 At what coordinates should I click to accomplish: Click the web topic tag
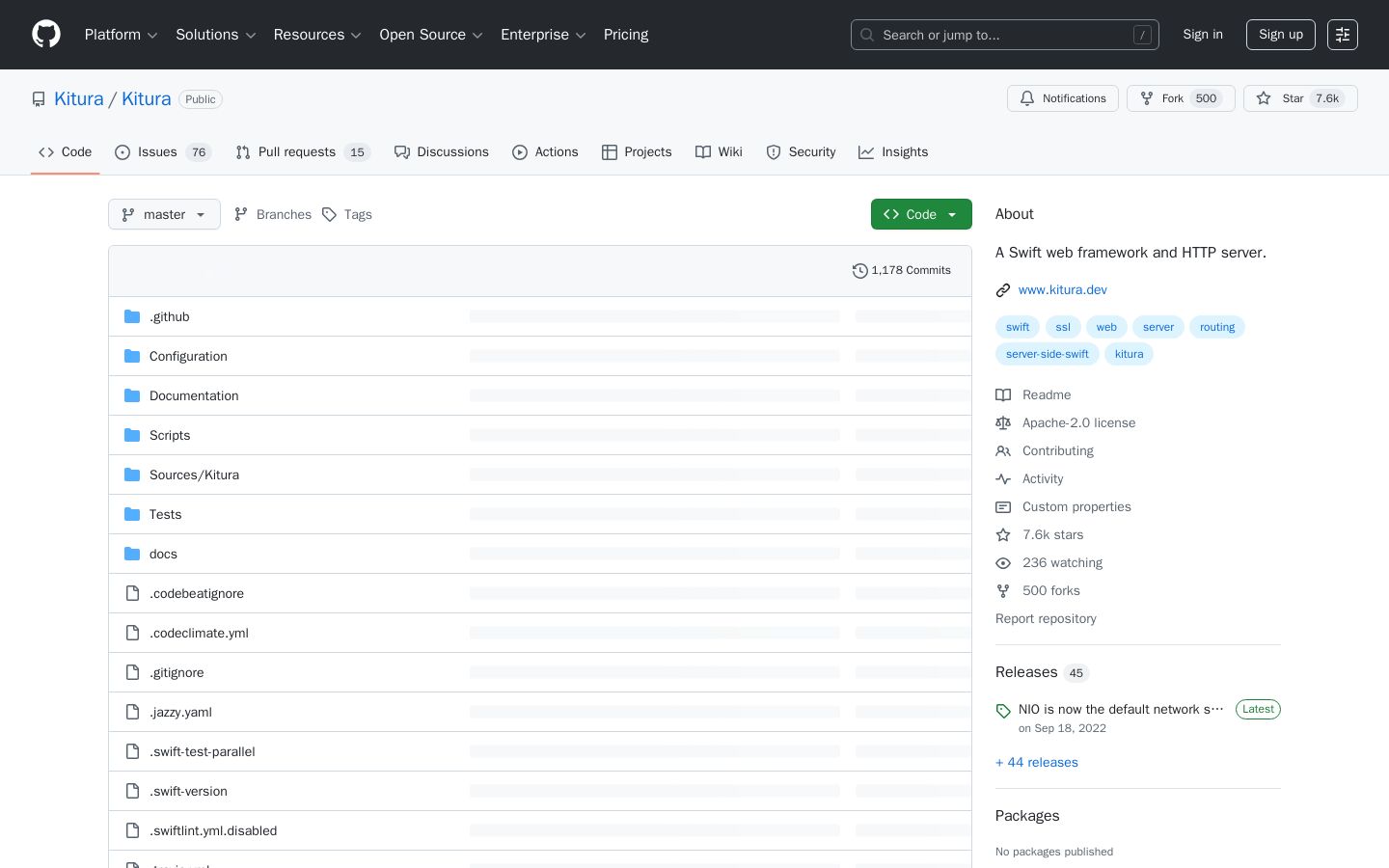[1106, 327]
